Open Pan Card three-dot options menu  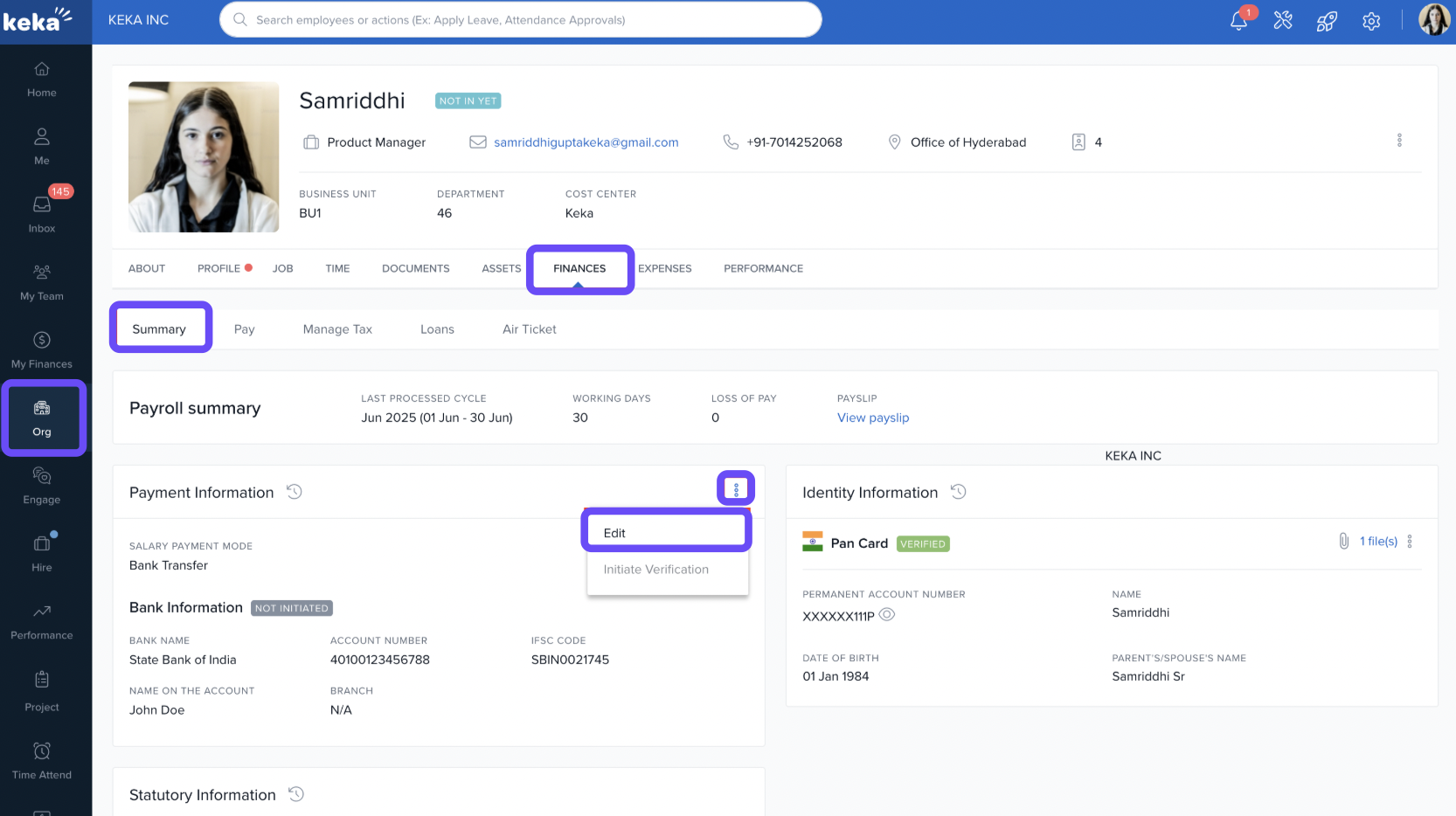pos(1410,542)
